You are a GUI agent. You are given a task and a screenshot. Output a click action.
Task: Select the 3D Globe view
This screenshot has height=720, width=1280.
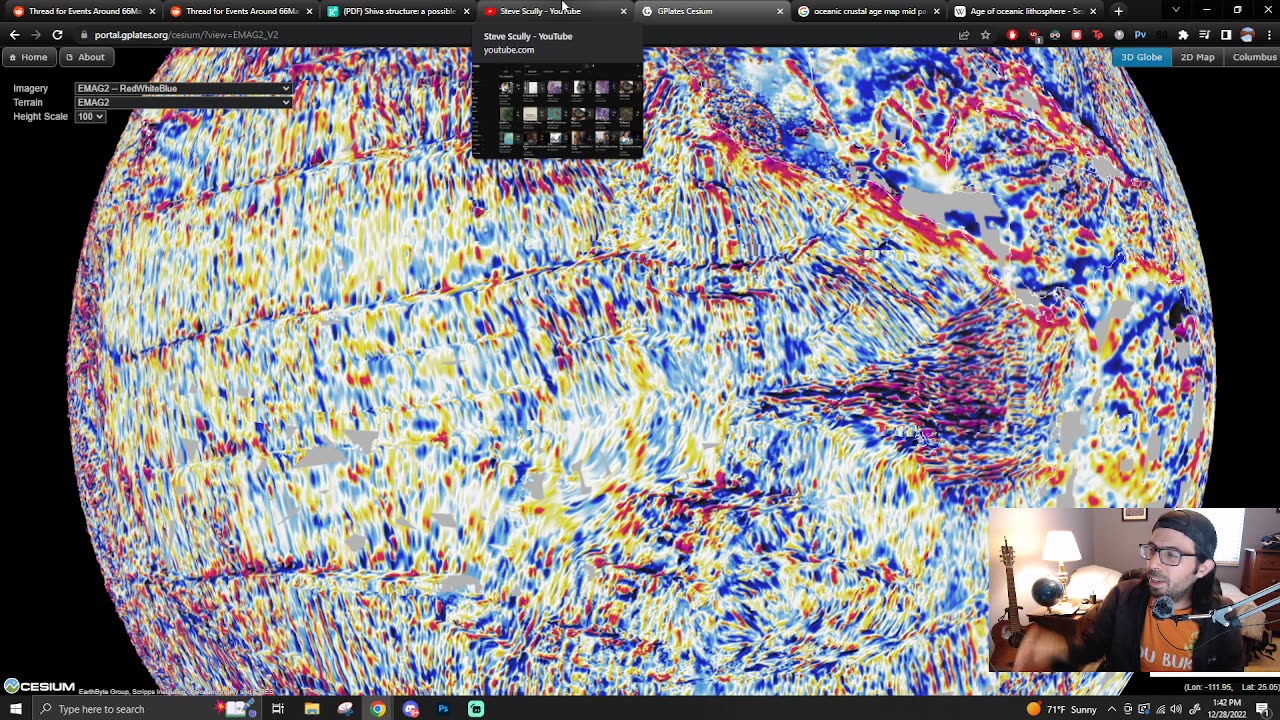coord(1141,57)
